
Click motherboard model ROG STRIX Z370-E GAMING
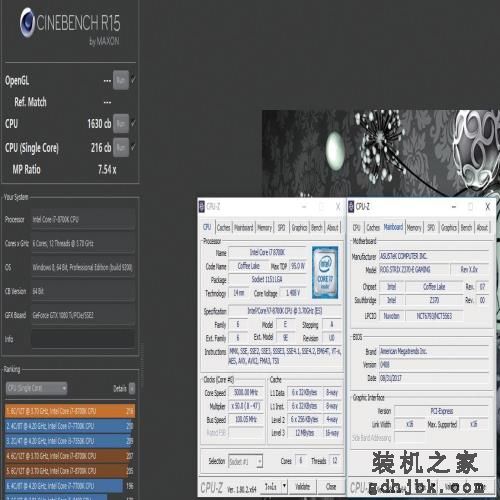click(414, 269)
